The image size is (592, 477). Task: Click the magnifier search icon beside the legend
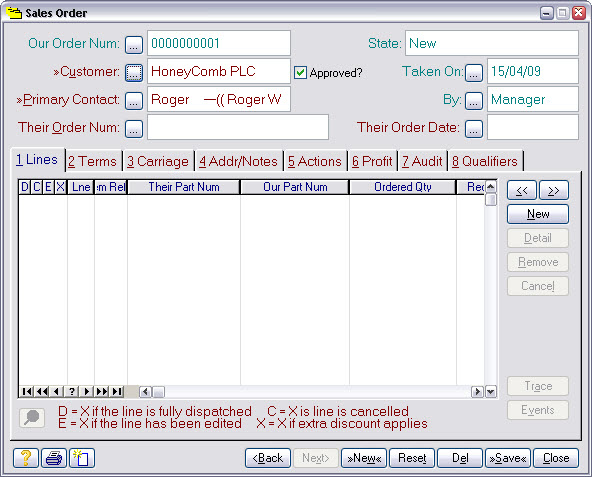32,418
